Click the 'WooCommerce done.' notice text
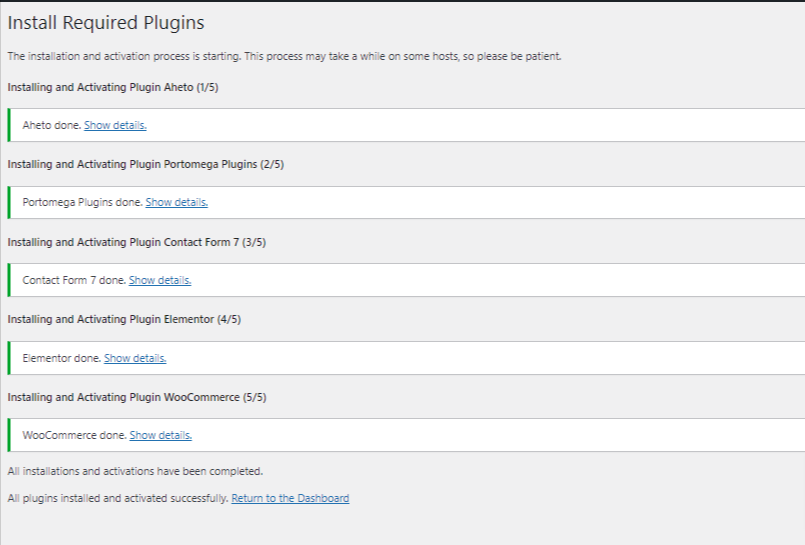The height and width of the screenshot is (545, 805). [x=74, y=435]
